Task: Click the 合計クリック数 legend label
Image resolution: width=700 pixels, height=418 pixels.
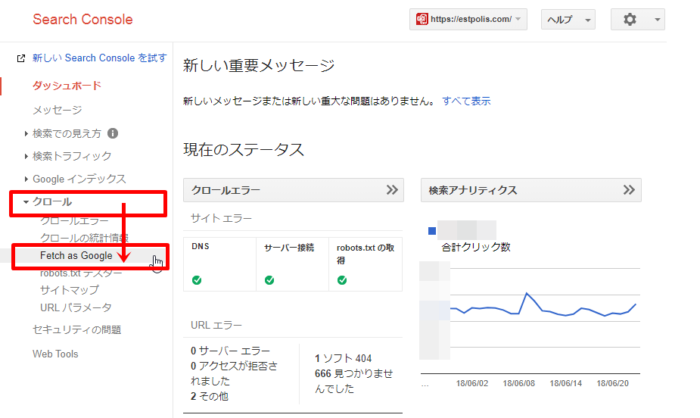Action: tap(475, 247)
